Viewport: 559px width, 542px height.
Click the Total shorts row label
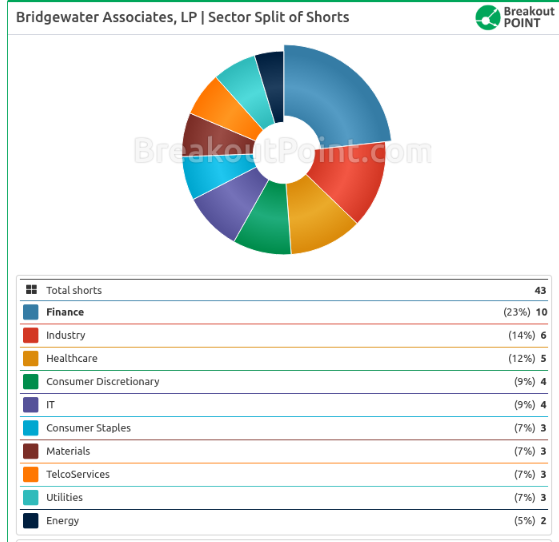tap(74, 290)
